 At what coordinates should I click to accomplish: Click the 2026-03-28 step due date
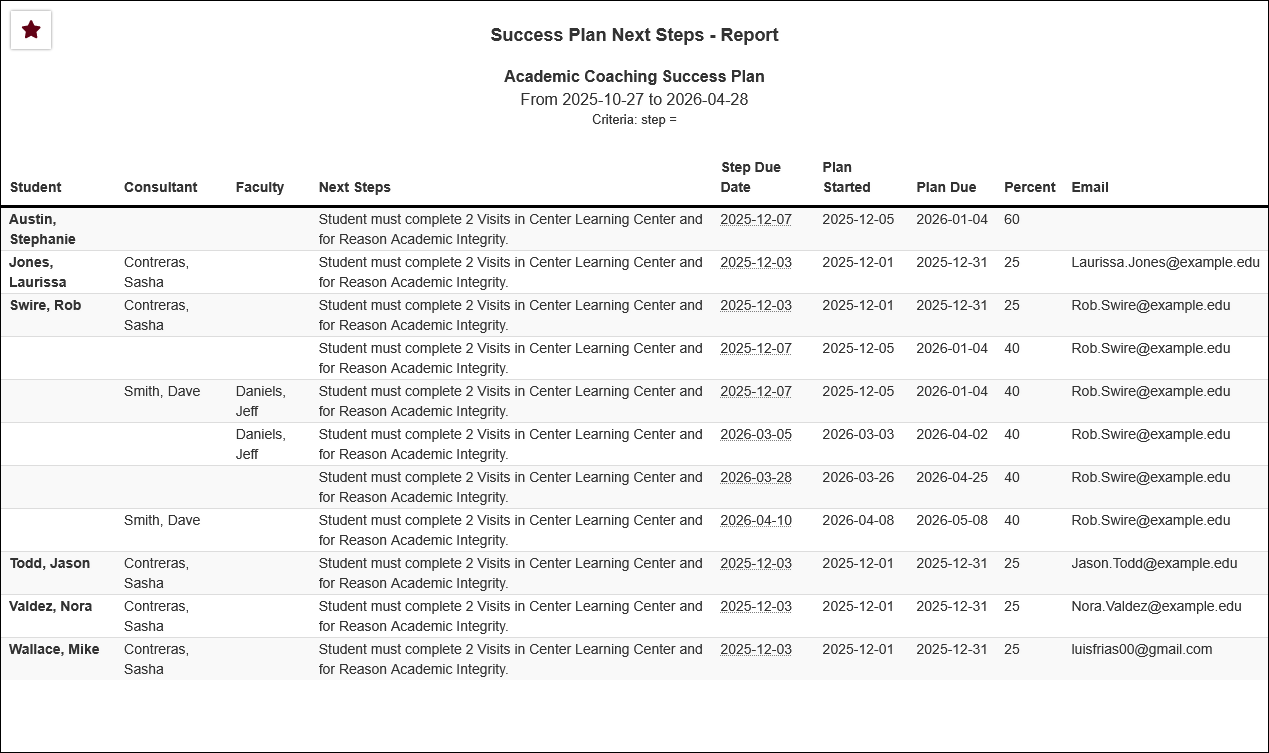coord(756,477)
